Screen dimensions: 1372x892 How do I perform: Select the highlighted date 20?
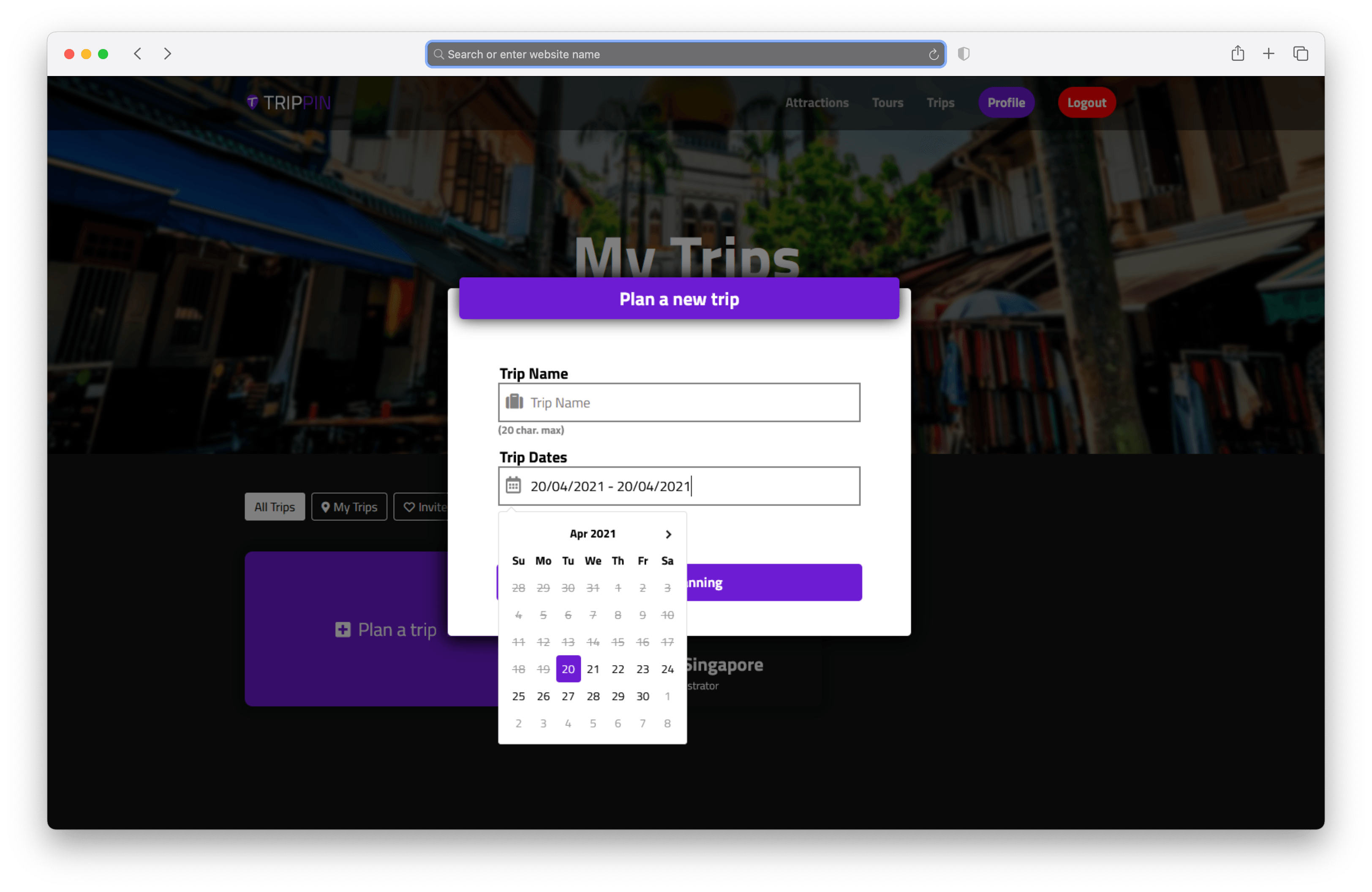coord(568,669)
